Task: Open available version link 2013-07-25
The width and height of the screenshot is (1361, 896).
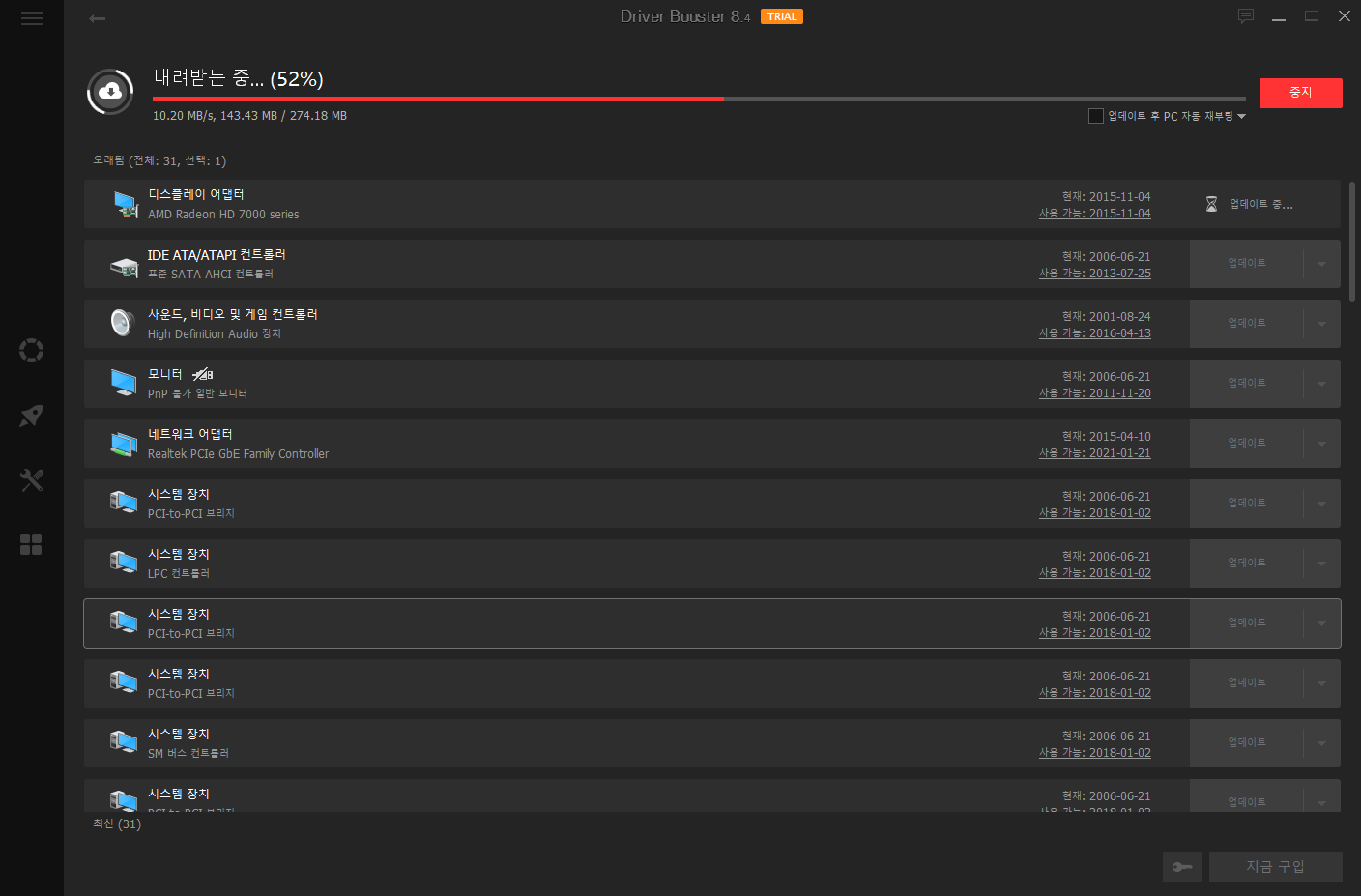Action: click(1095, 274)
